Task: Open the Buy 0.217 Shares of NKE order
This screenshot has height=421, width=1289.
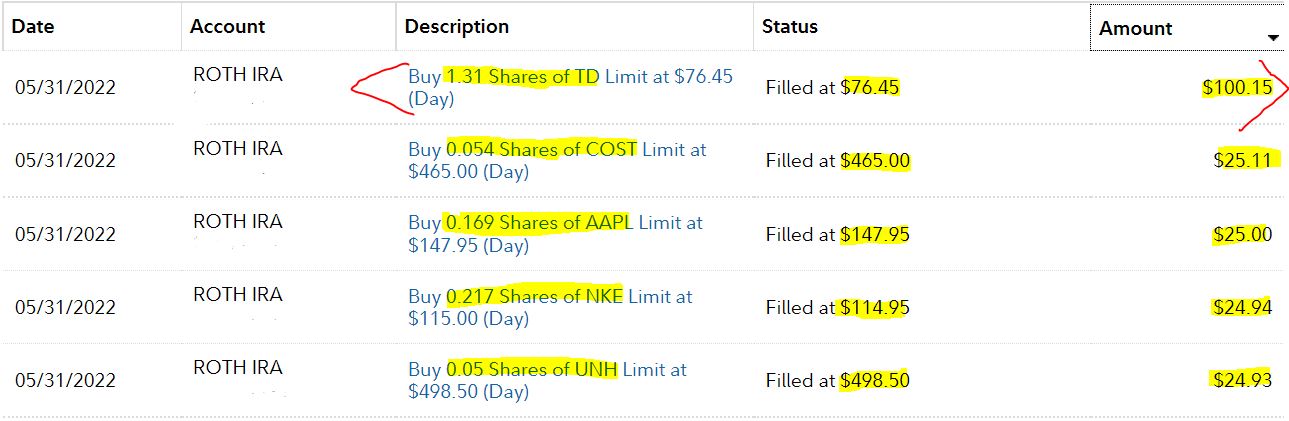Action: pyautogui.click(x=550, y=307)
